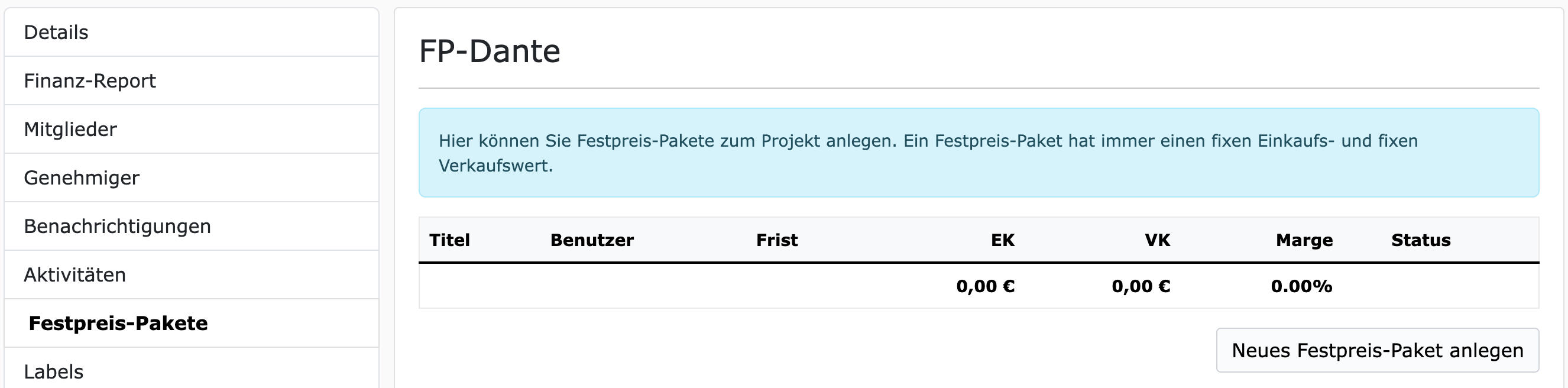Open the Benachrichtigungen settings

(x=118, y=226)
